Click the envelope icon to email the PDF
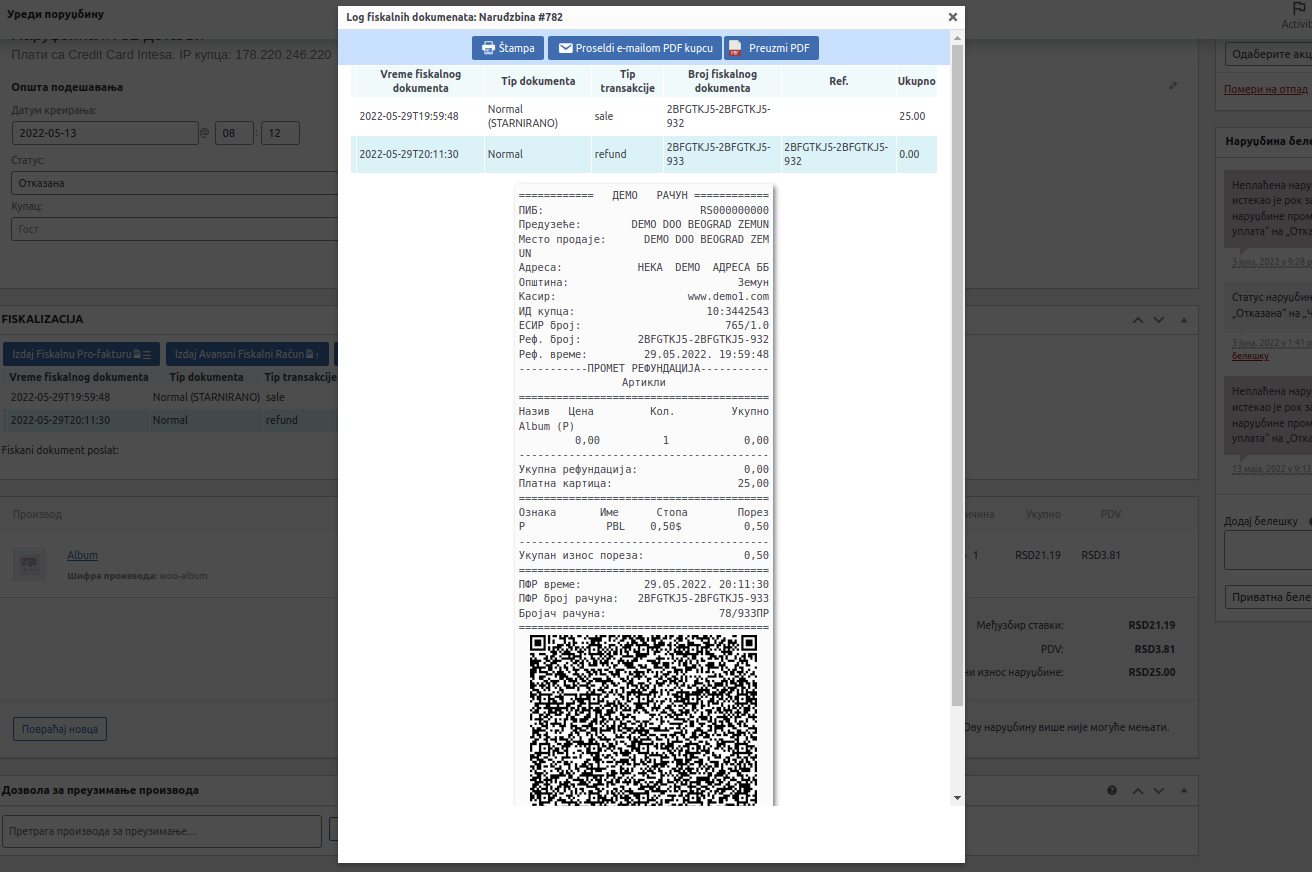This screenshot has width=1312, height=872. (565, 48)
